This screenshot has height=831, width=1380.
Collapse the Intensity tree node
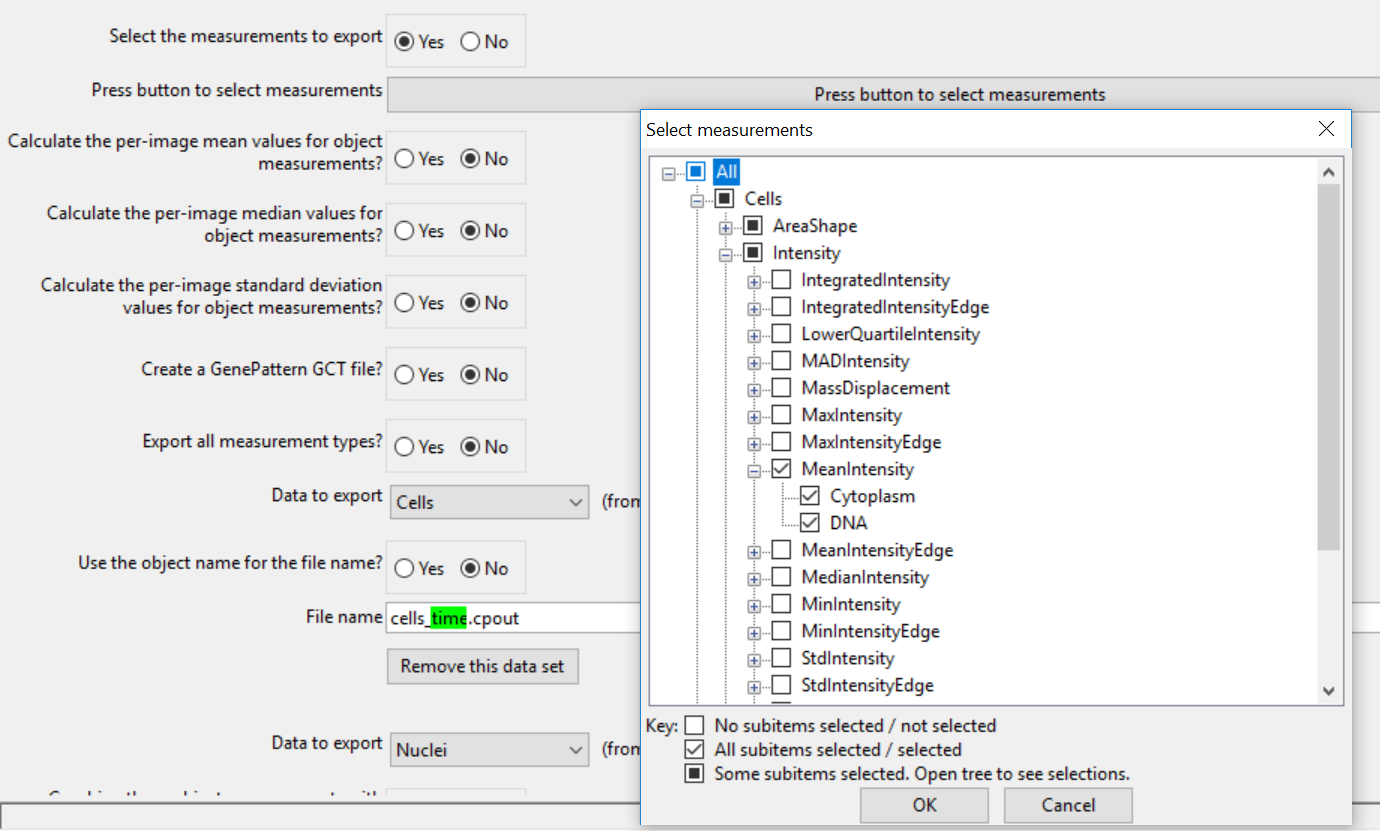pos(726,254)
